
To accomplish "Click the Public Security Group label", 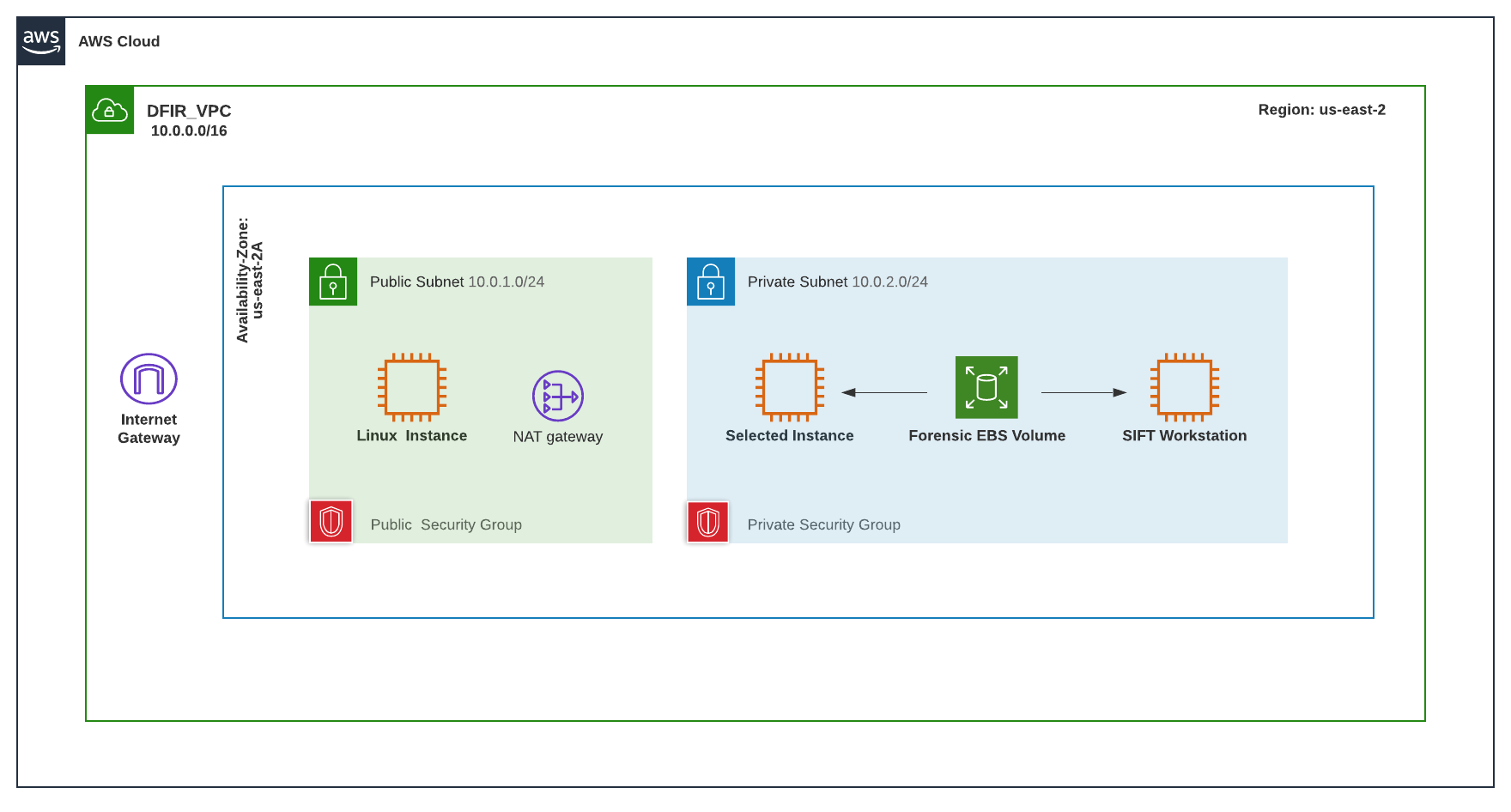I will [446, 524].
